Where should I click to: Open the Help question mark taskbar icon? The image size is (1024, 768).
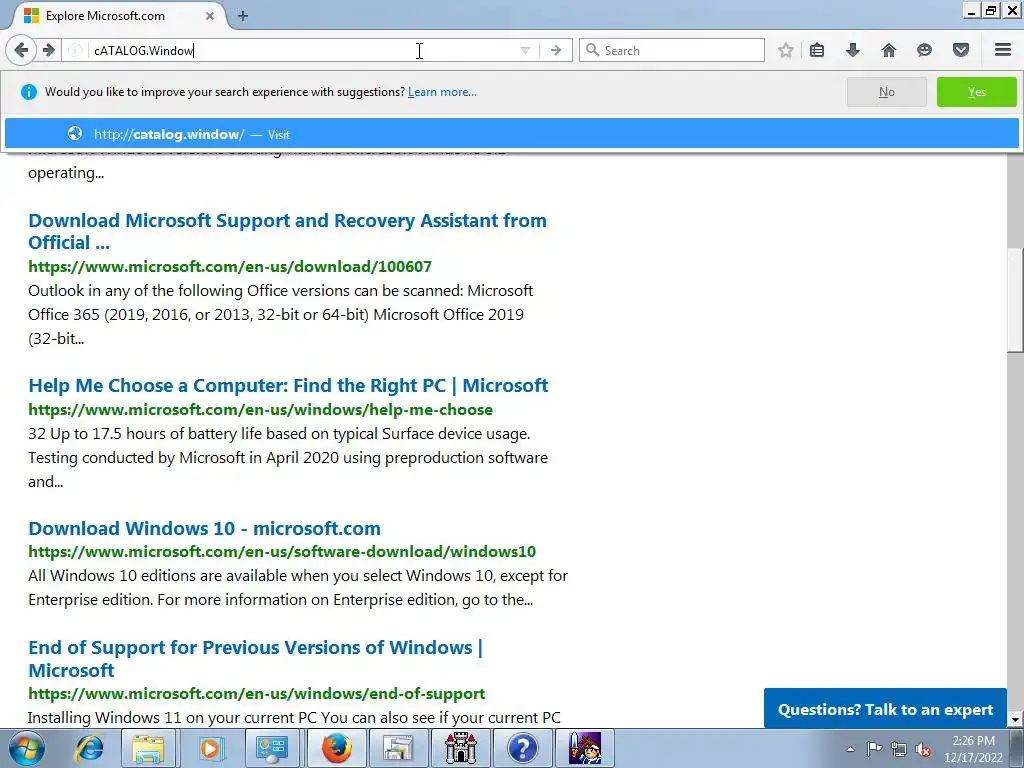click(x=522, y=748)
